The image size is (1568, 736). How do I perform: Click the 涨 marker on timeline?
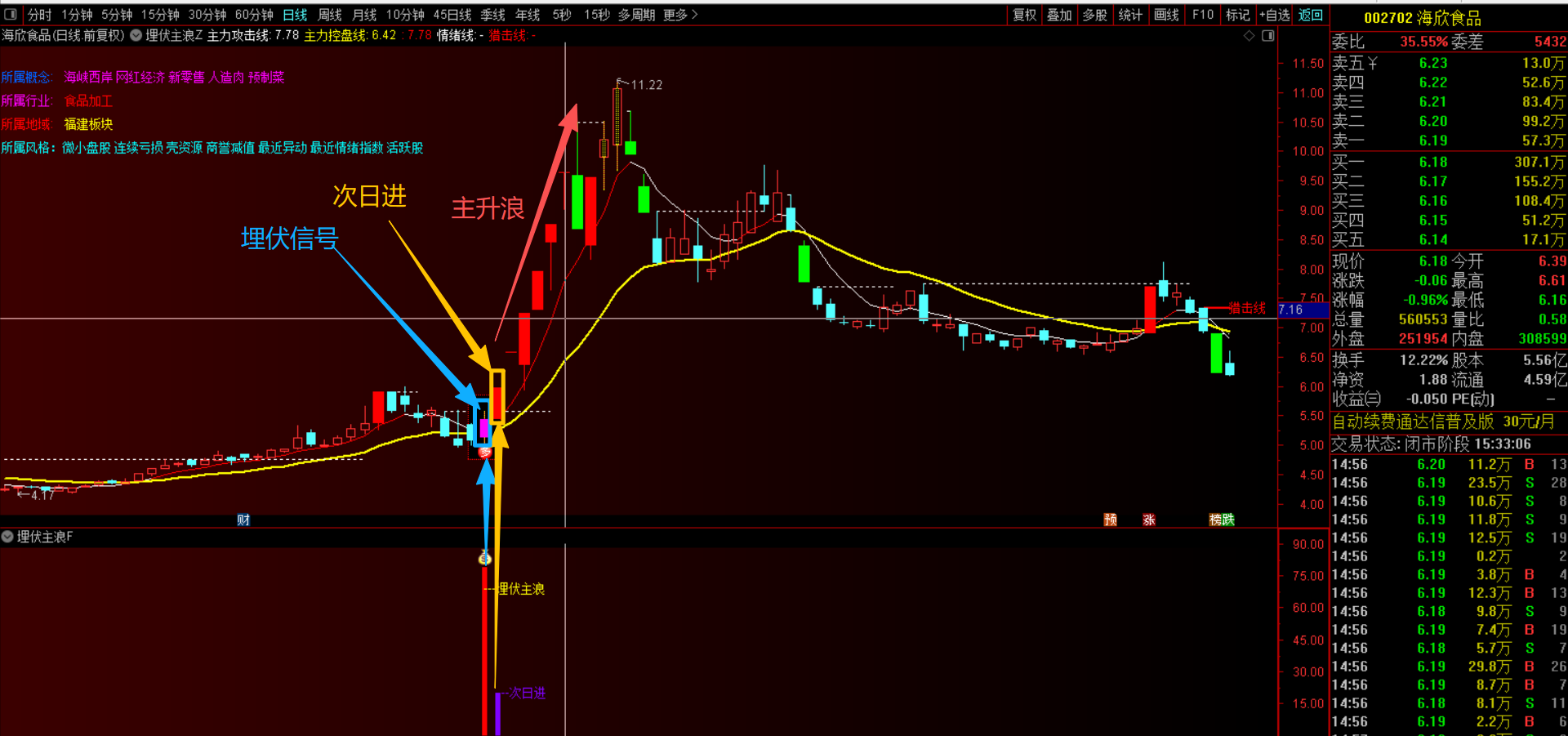coord(1149,520)
